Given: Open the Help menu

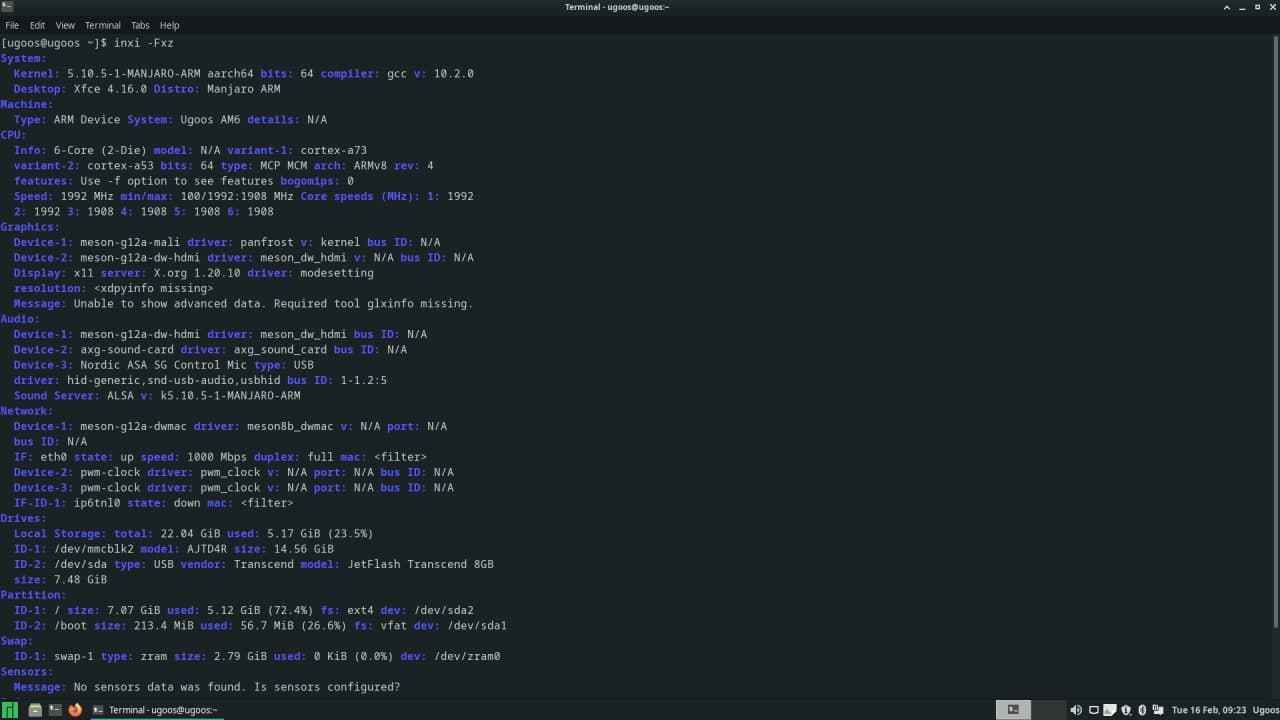Looking at the screenshot, I should coord(170,25).
